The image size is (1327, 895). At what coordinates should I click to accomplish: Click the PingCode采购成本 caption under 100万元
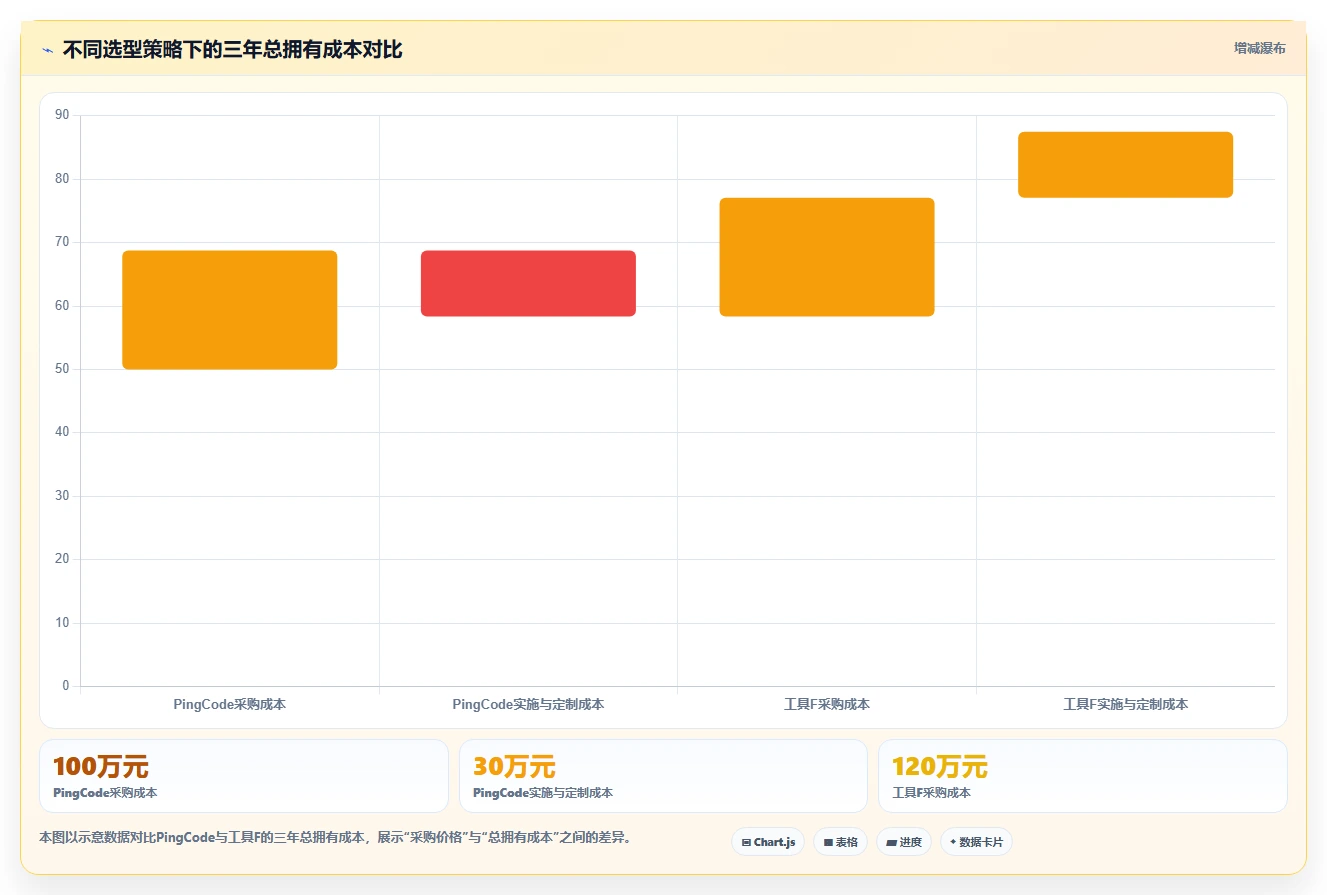tap(105, 793)
